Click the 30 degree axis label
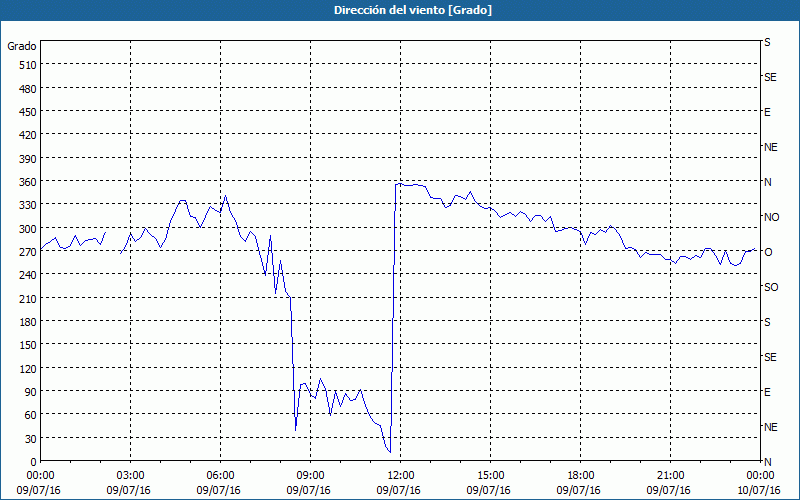 (31, 439)
